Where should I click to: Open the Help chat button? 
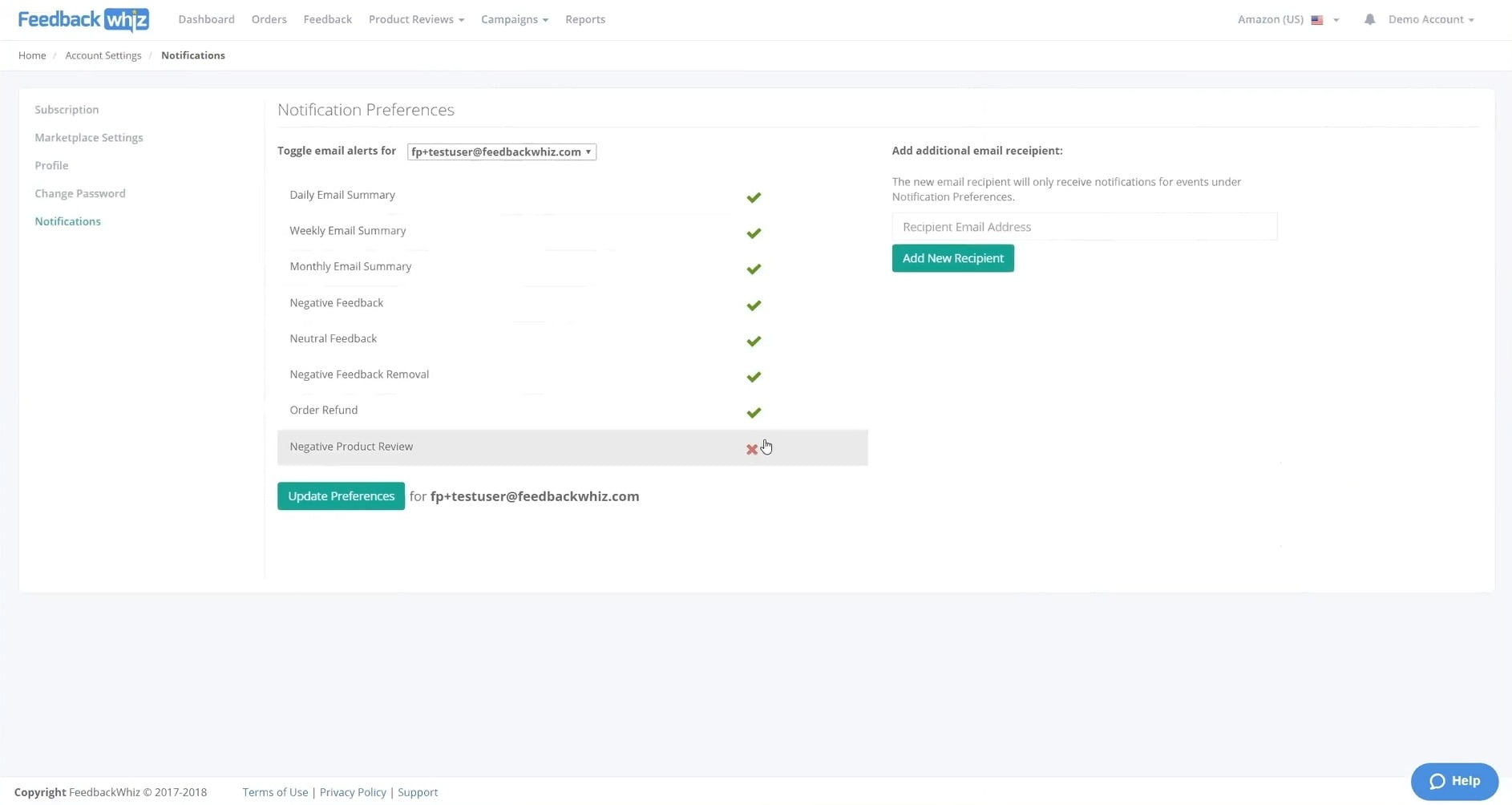click(x=1454, y=781)
